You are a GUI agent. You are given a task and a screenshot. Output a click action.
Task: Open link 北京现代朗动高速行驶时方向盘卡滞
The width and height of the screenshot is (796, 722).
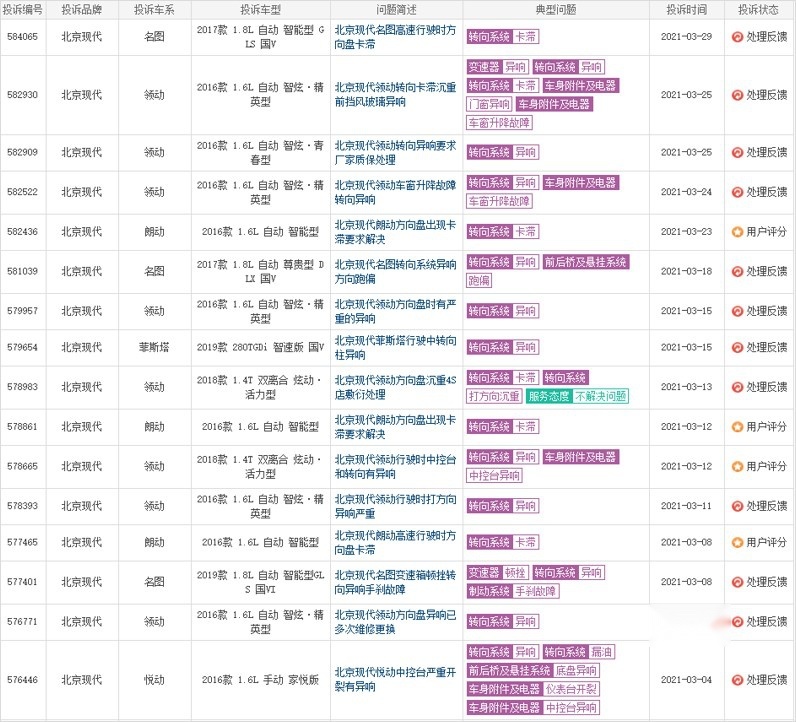[395, 542]
